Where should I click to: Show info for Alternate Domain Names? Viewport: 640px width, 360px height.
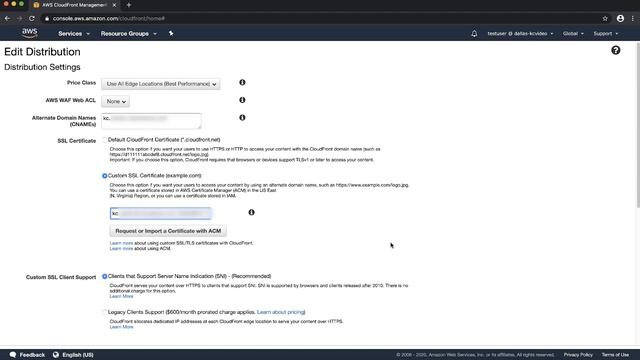[242, 118]
